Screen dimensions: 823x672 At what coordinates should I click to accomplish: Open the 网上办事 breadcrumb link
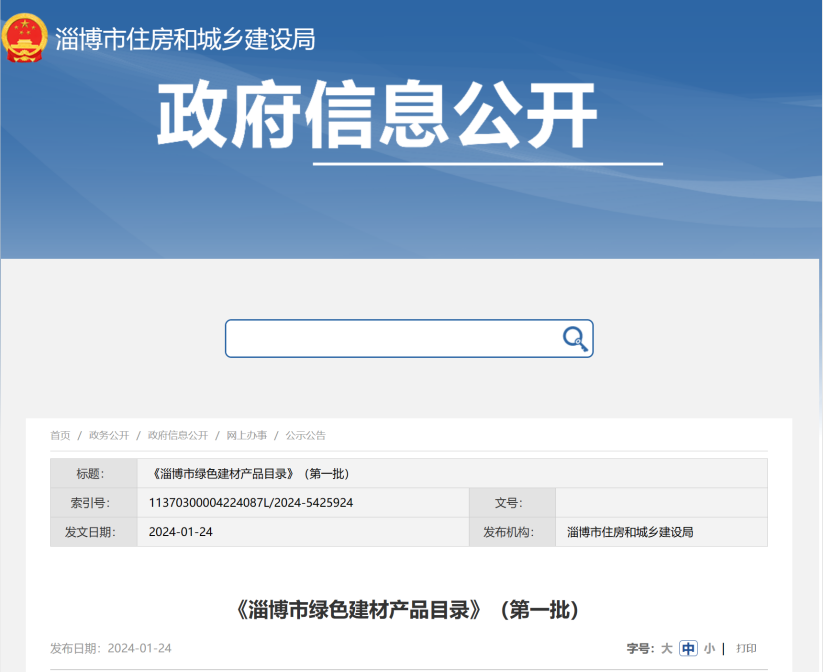pos(246,435)
